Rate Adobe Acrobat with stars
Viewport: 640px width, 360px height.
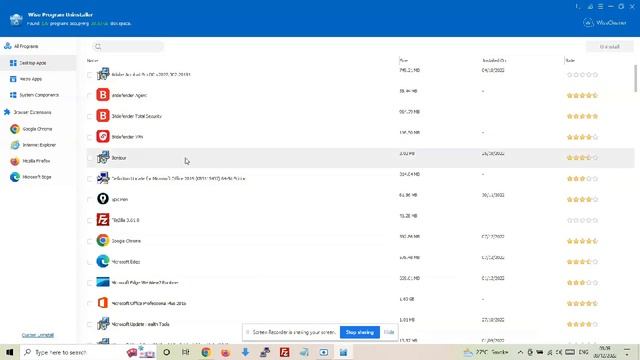[x=582, y=75]
